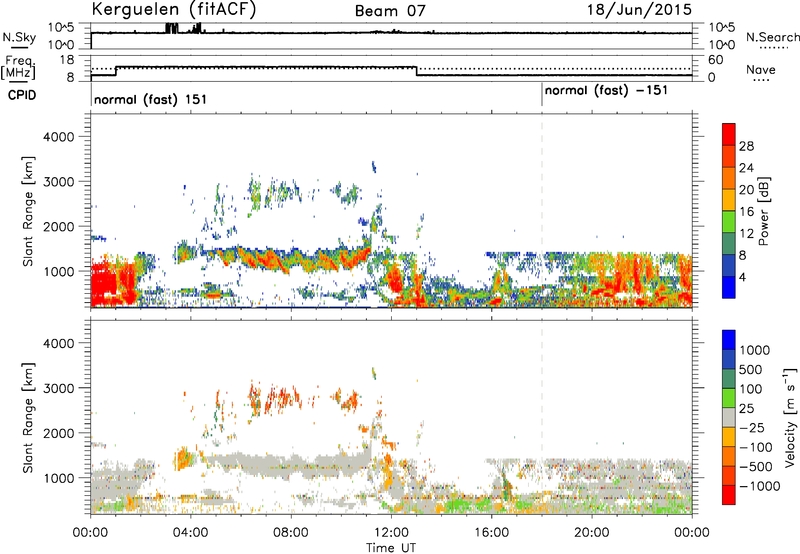Viewport: 800px width, 554px height.
Task: Click the '4000' tick on the power panel
Action: click(59, 137)
